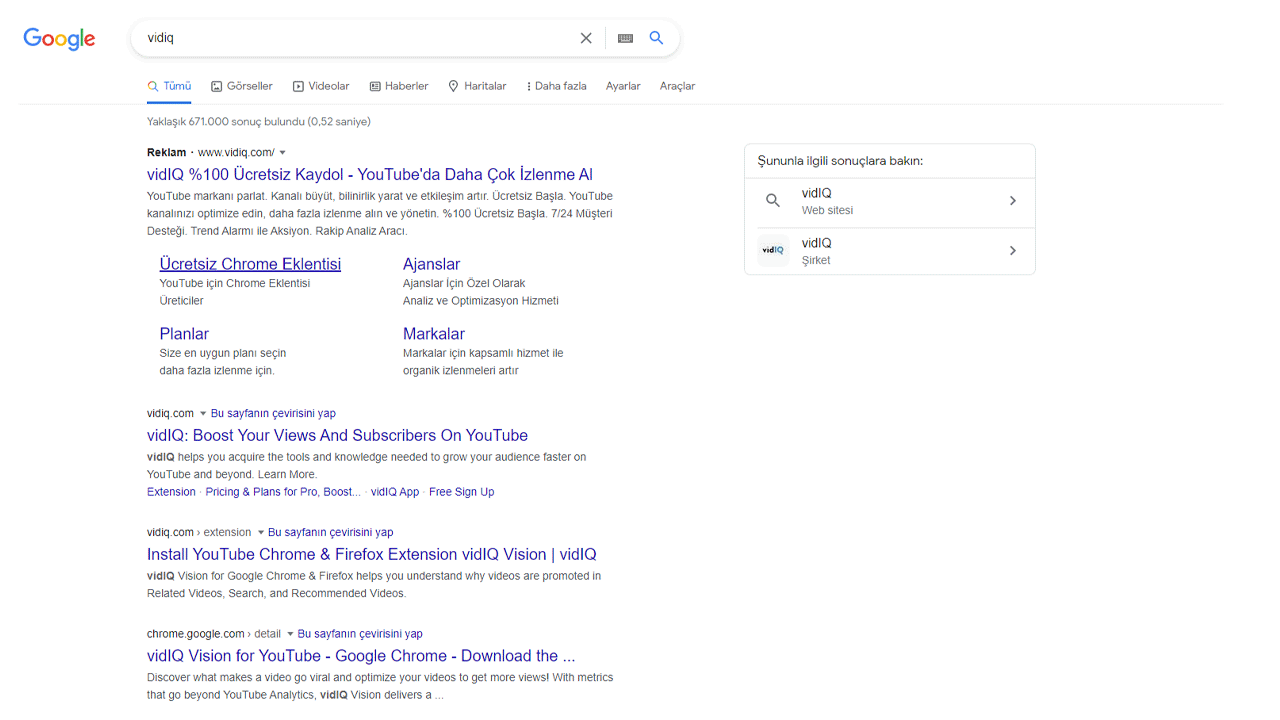Expand the Daha fazla menu

(557, 86)
